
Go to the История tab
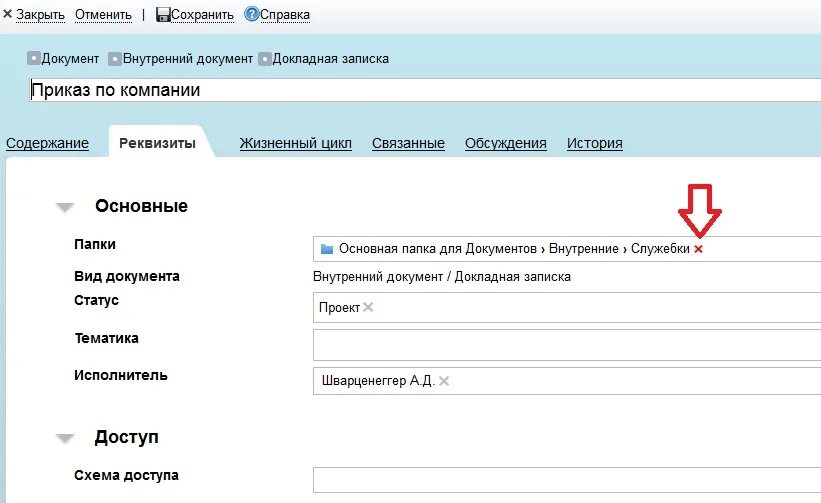[595, 143]
